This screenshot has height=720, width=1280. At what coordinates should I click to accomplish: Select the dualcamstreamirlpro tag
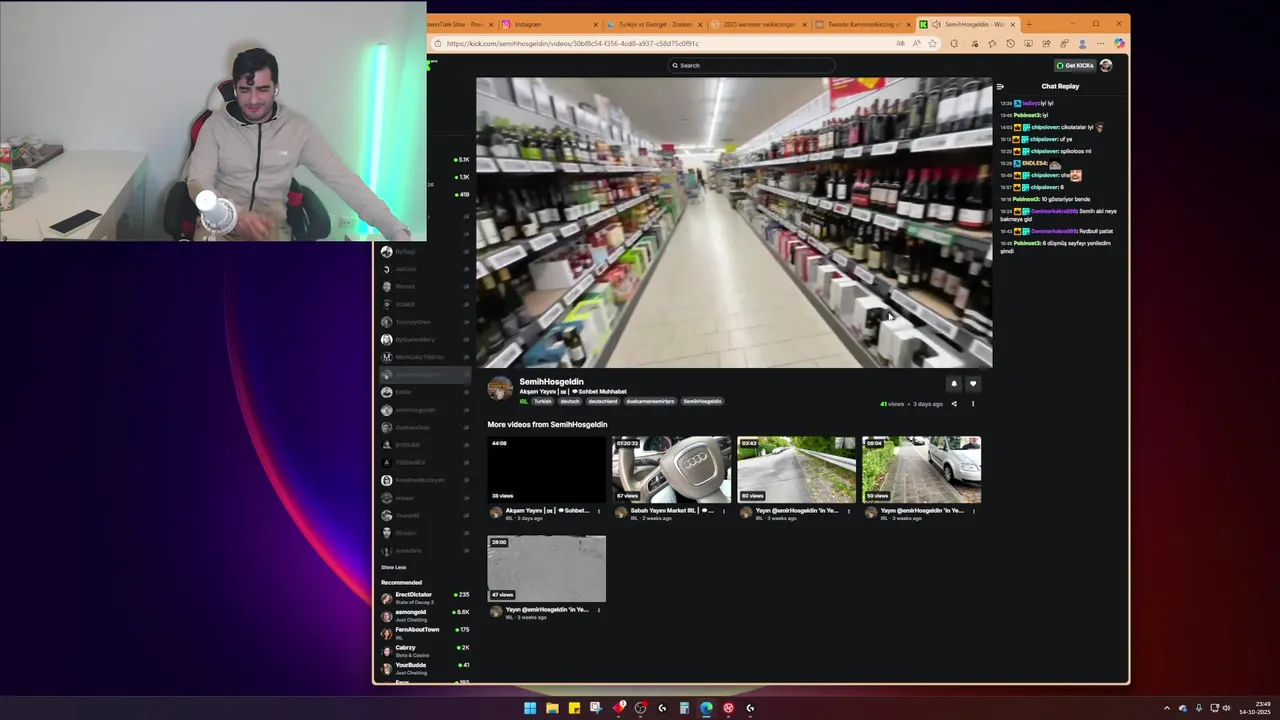[650, 401]
